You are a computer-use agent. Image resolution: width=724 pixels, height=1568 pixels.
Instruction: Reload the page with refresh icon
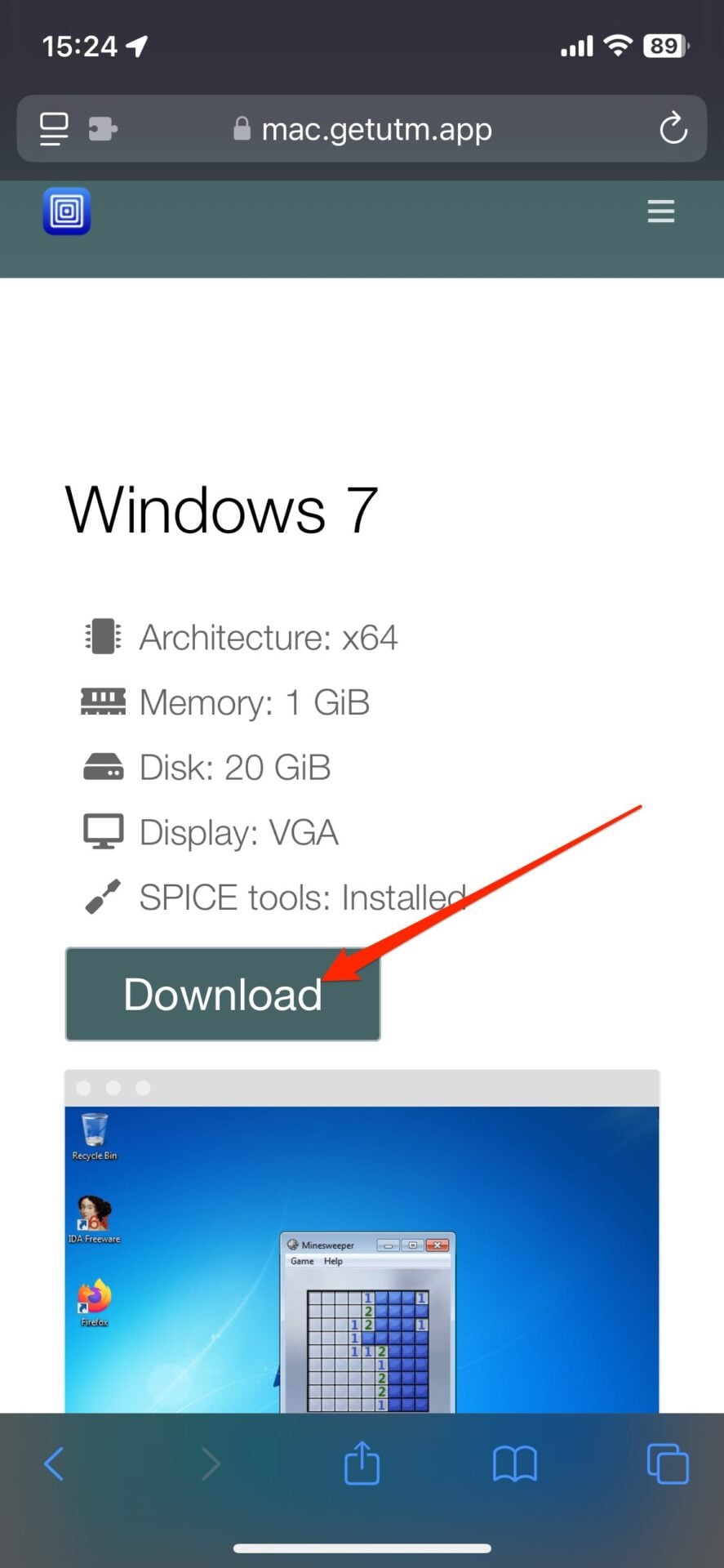coord(673,128)
